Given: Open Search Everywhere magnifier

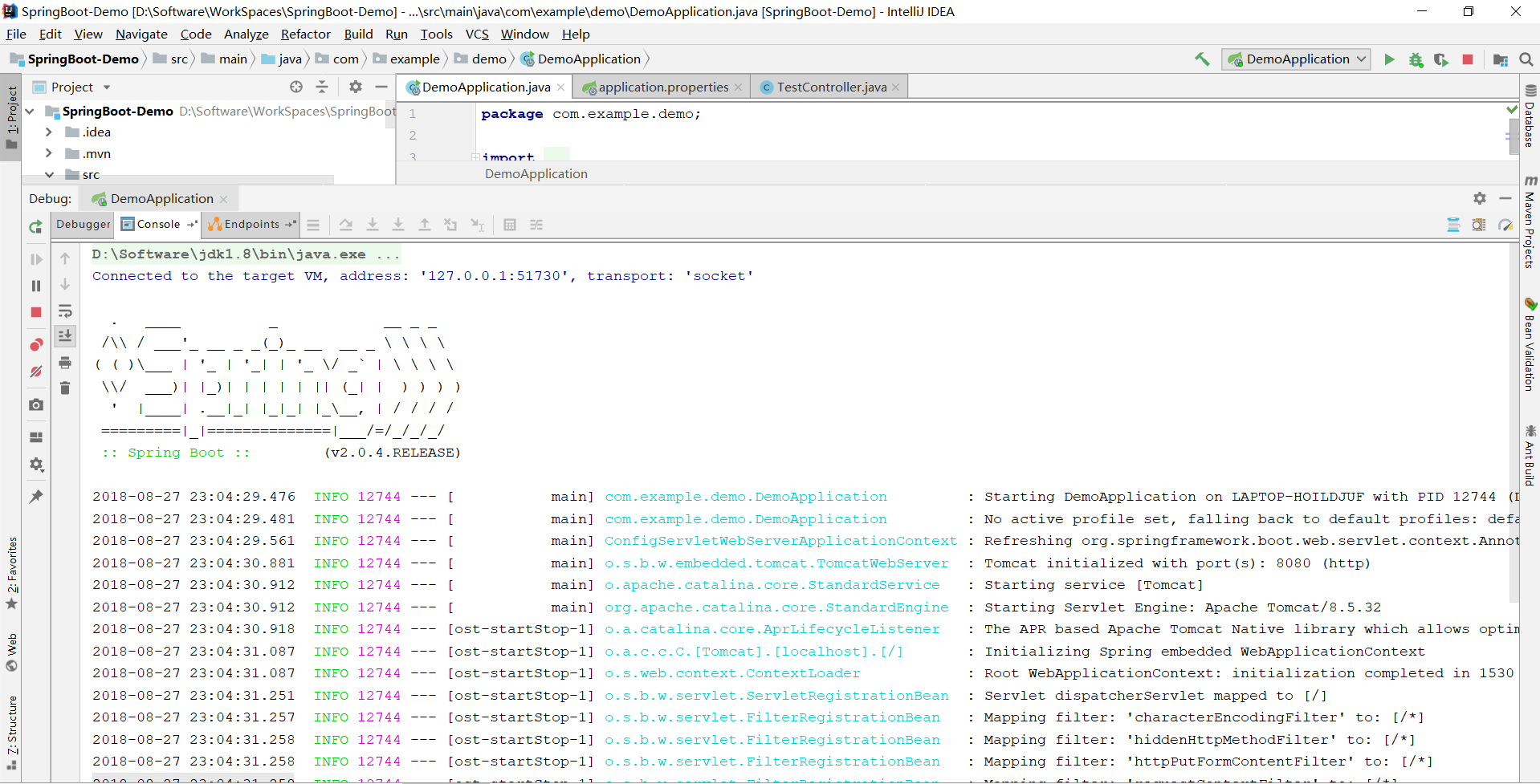Looking at the screenshot, I should (x=1526, y=59).
